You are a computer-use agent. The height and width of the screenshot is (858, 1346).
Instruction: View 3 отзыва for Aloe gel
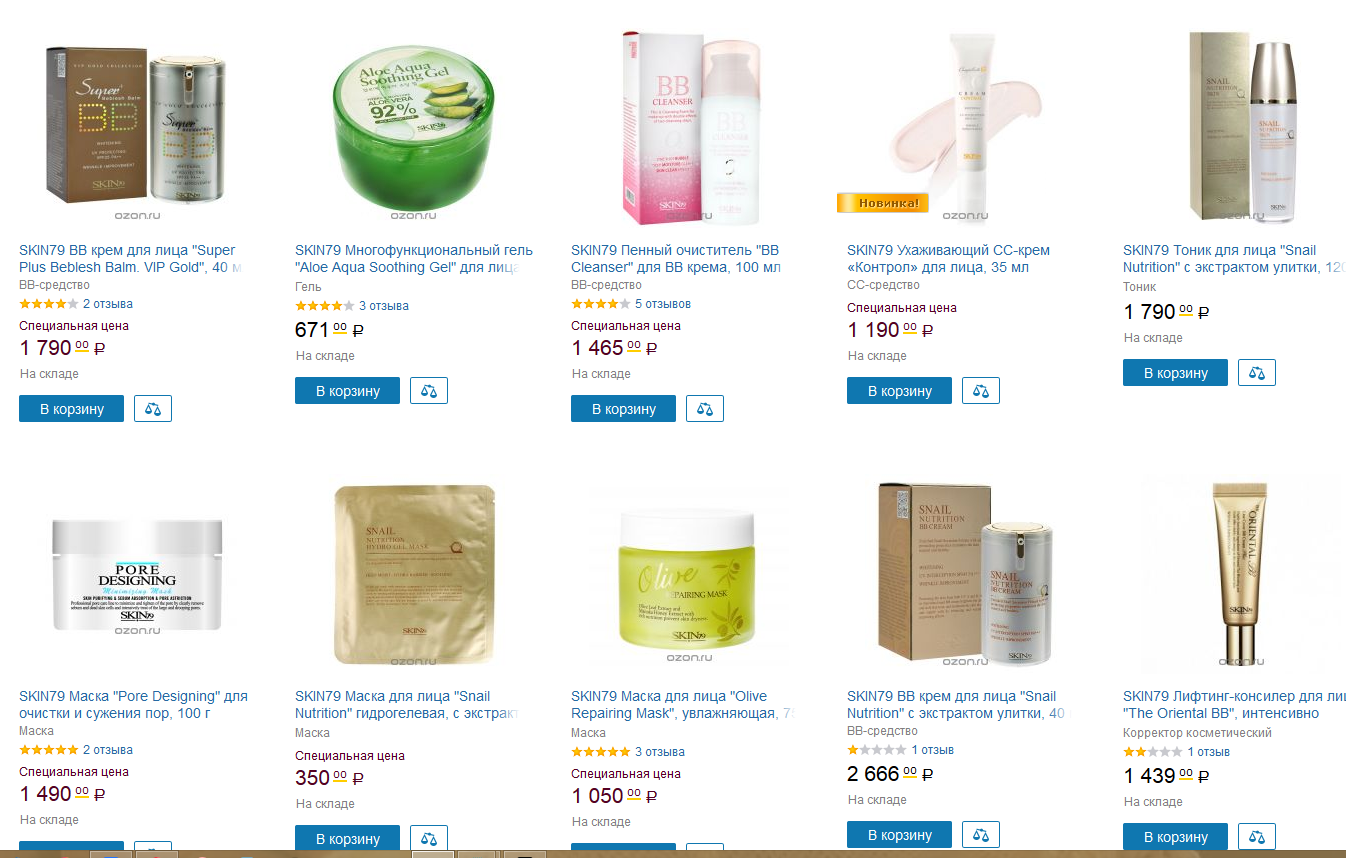point(384,306)
